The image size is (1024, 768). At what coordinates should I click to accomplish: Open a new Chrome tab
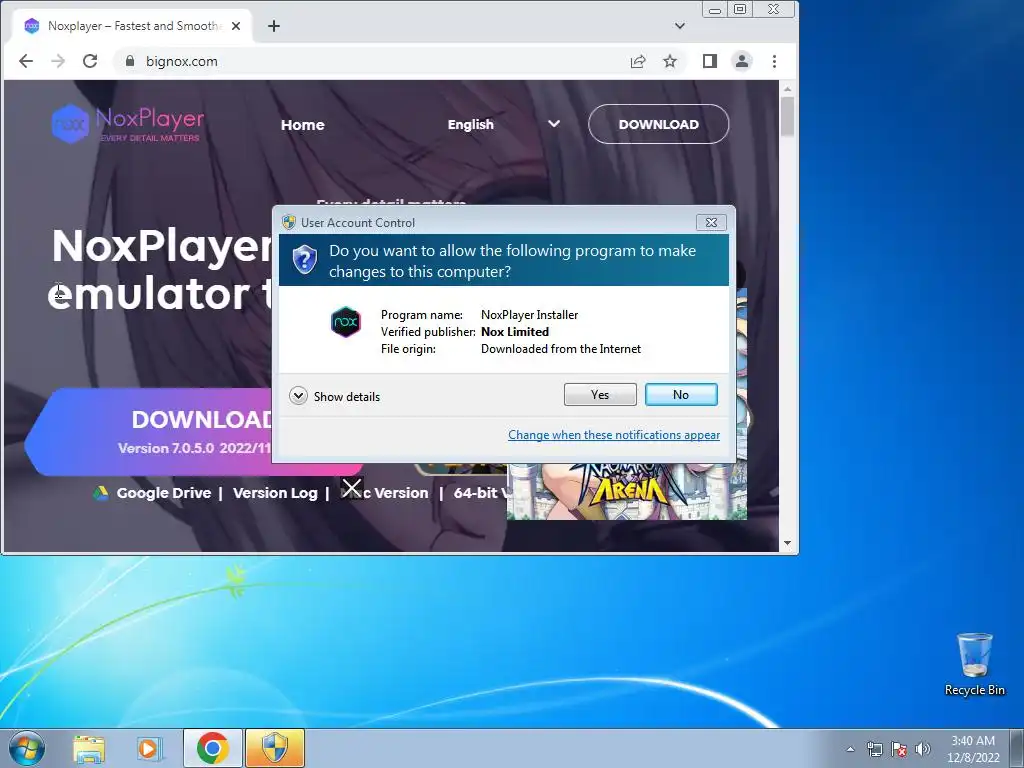[274, 26]
